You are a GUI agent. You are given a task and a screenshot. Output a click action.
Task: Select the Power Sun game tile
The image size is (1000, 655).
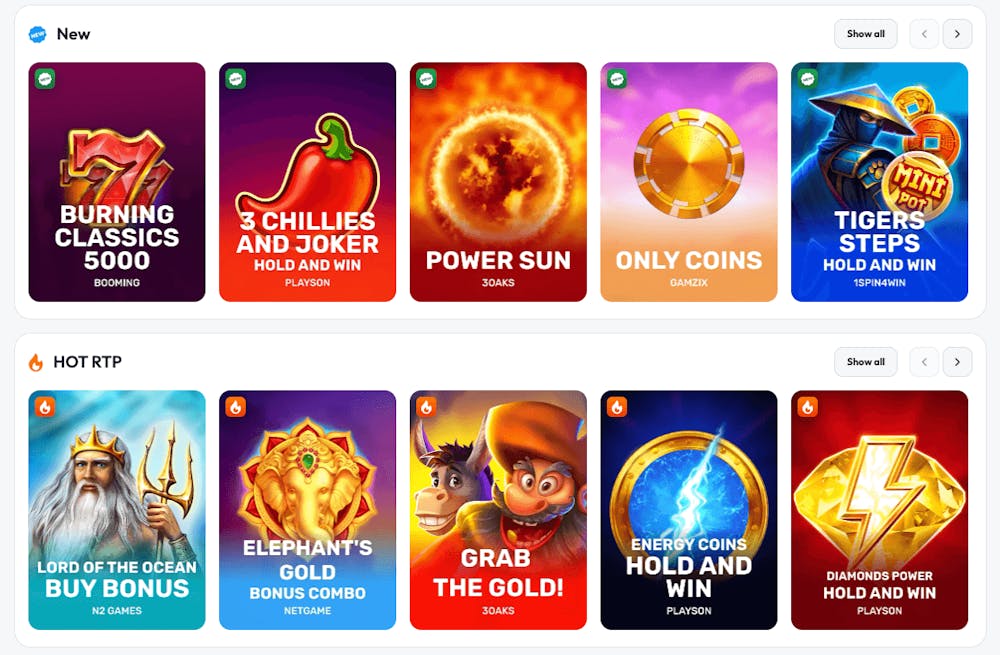(x=498, y=182)
